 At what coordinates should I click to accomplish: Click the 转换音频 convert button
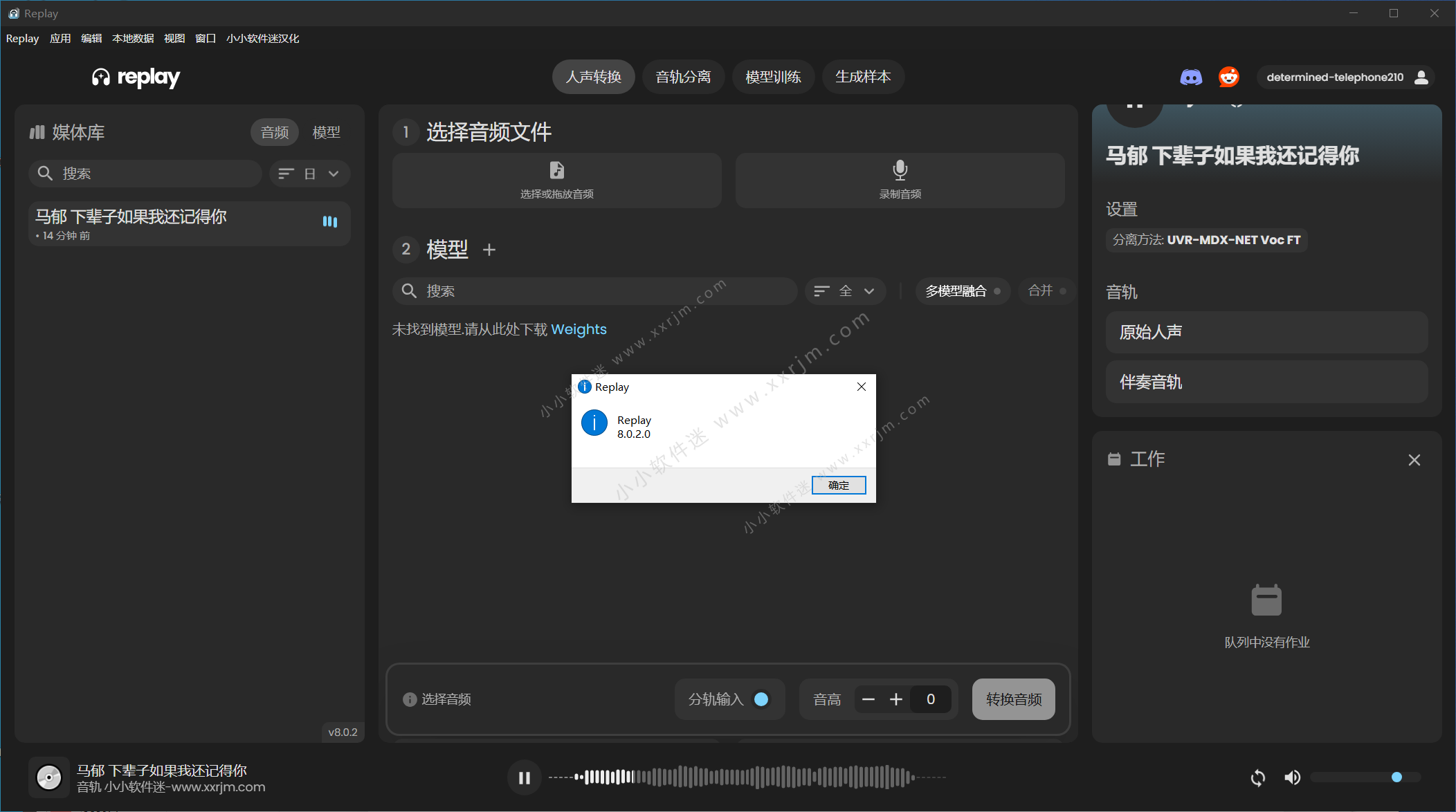1014,699
